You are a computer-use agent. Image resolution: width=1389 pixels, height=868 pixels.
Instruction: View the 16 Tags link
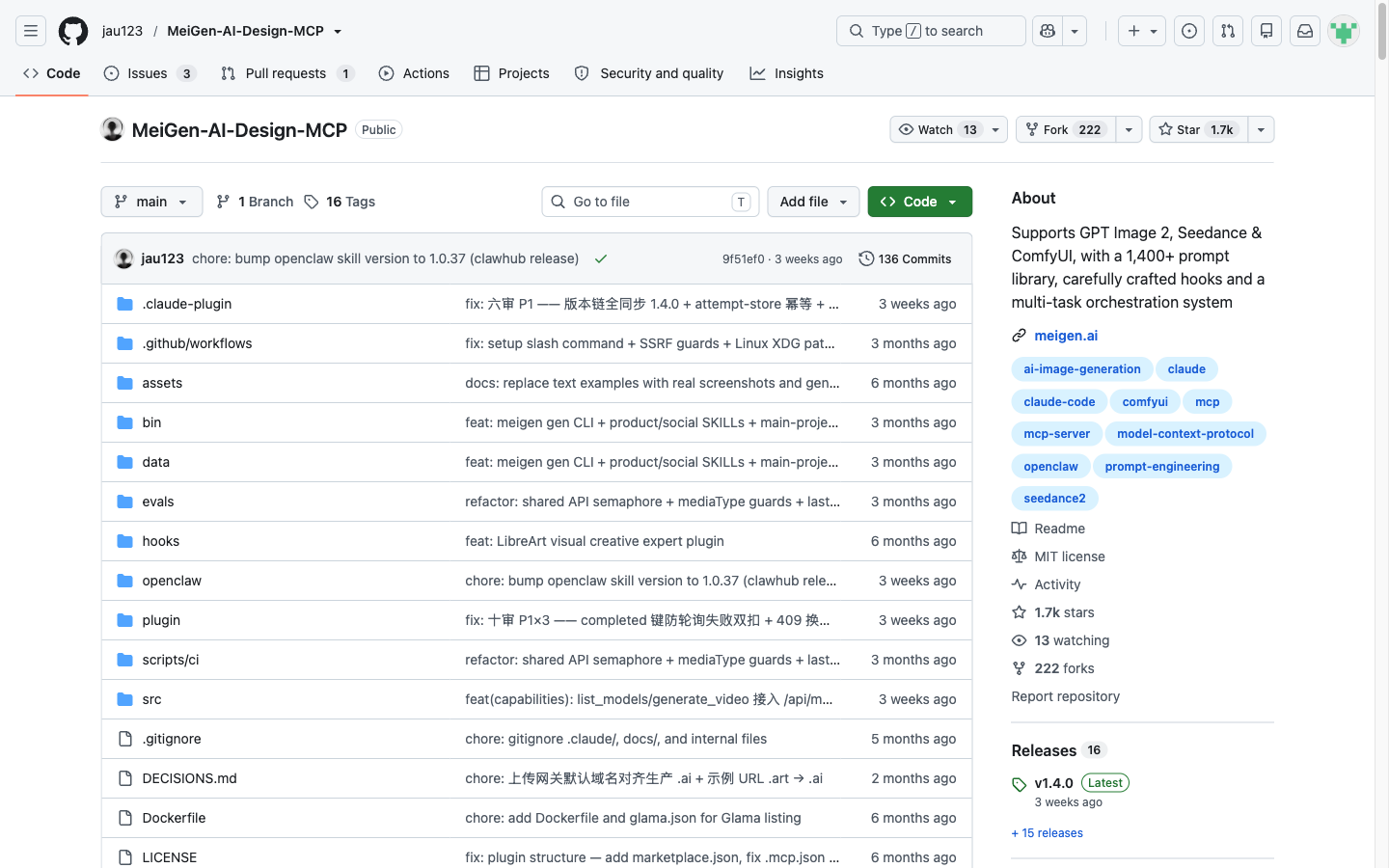(x=340, y=202)
